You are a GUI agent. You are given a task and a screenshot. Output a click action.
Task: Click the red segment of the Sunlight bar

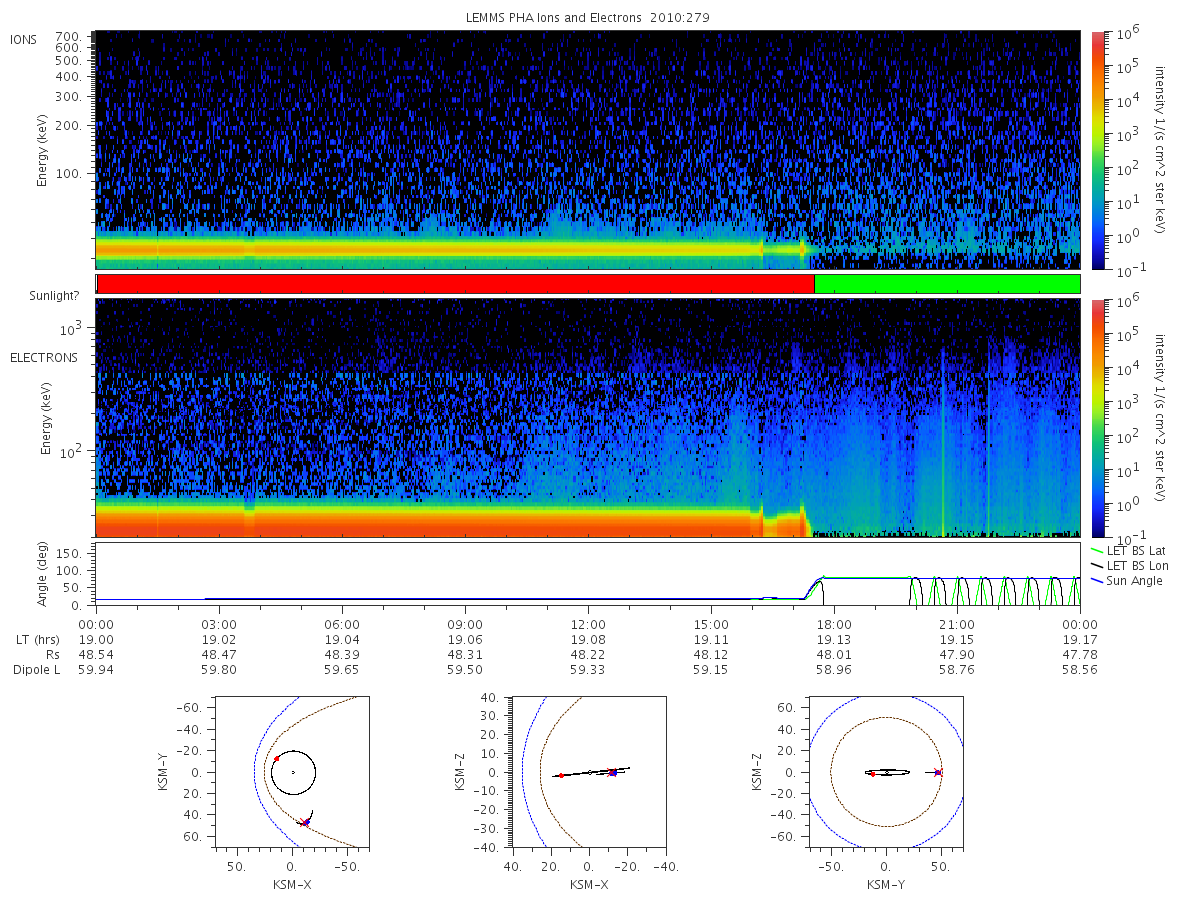coord(455,284)
